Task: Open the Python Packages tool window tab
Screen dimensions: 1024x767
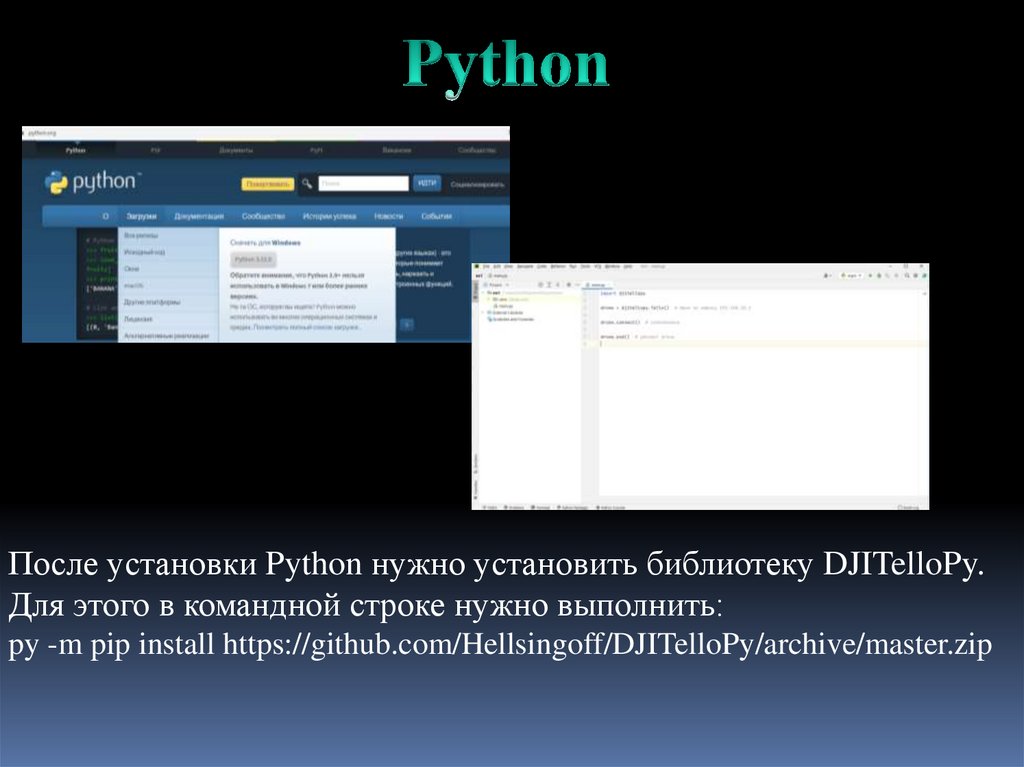Action: pos(572,507)
